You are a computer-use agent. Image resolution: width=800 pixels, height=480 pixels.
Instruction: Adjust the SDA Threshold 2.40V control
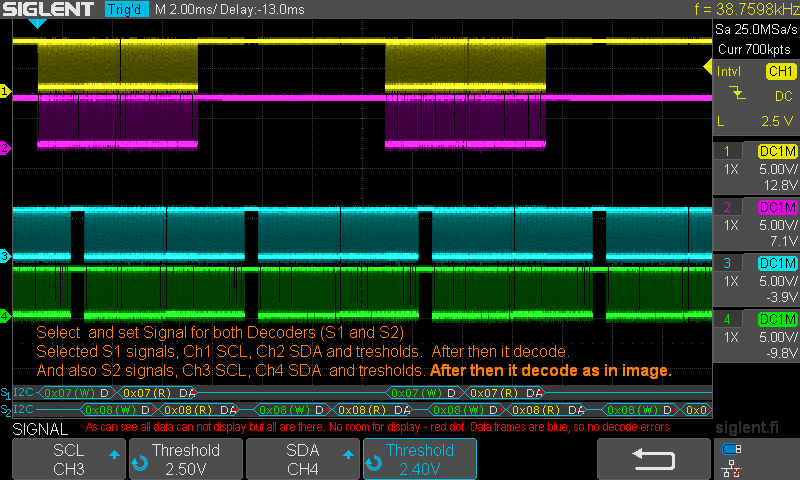(x=419, y=459)
